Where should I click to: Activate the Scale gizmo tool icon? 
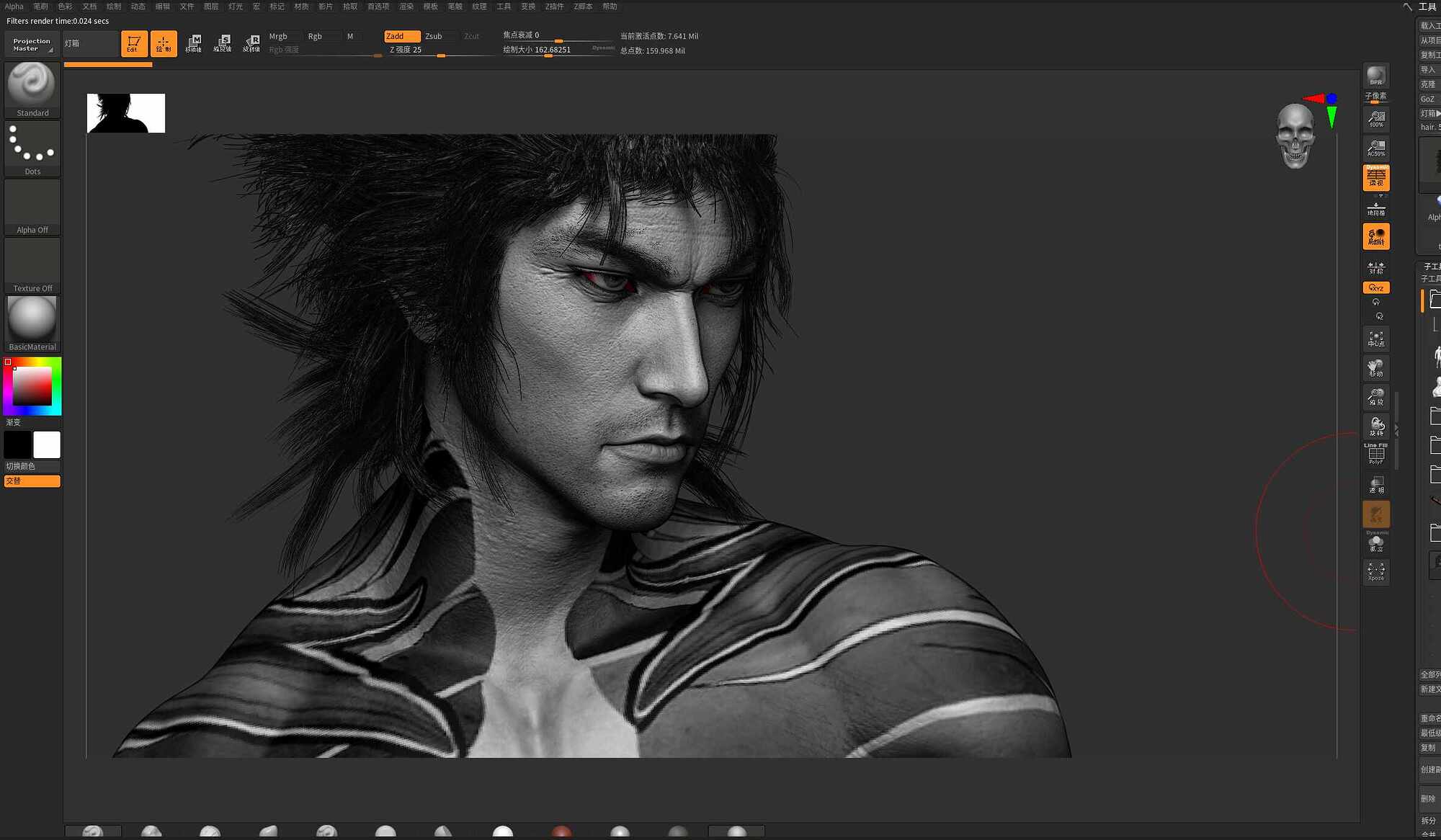pyautogui.click(x=223, y=43)
